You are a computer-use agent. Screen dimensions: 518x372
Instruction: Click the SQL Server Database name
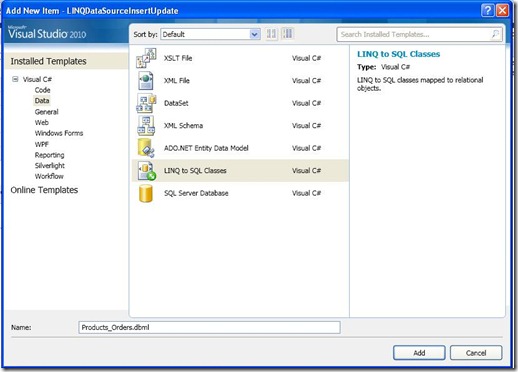coord(196,193)
